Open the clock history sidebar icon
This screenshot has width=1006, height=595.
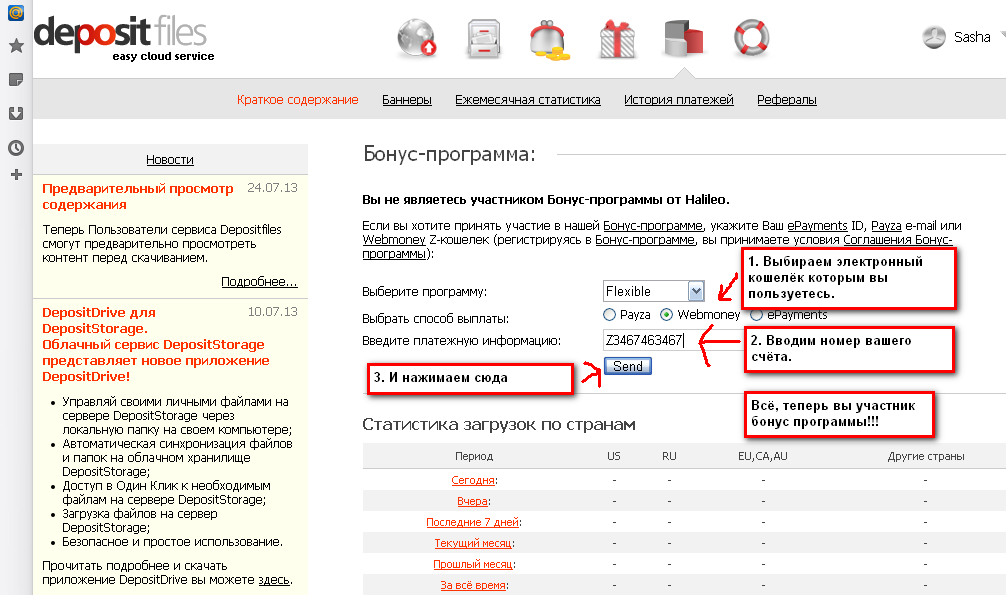16,148
